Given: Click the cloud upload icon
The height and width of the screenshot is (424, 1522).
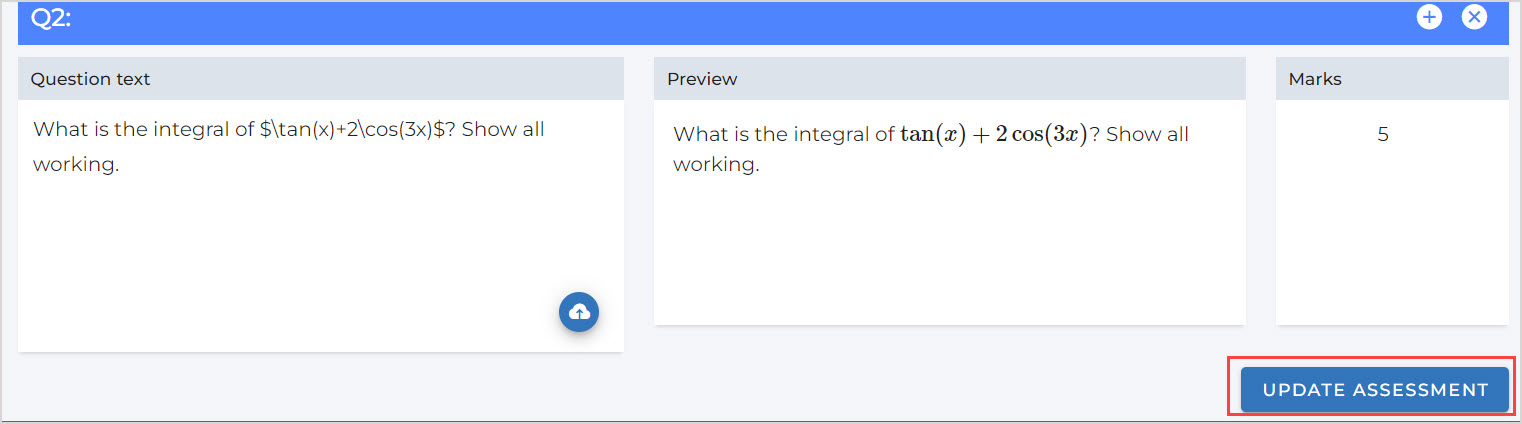Looking at the screenshot, I should click(578, 312).
